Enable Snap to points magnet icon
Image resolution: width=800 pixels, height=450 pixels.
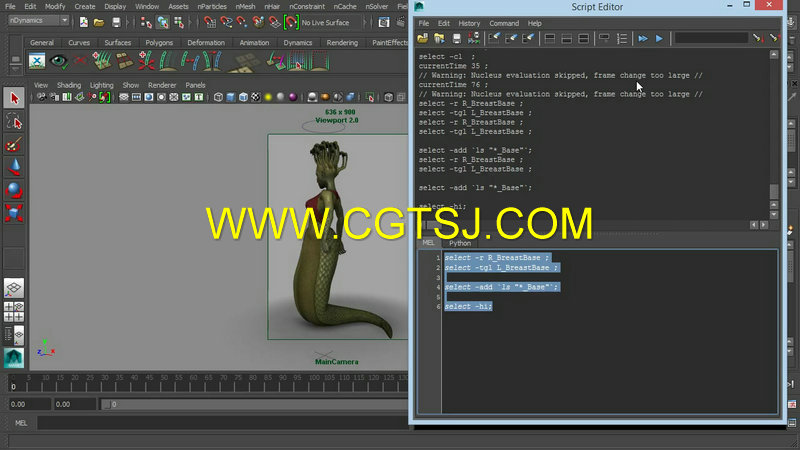point(242,22)
